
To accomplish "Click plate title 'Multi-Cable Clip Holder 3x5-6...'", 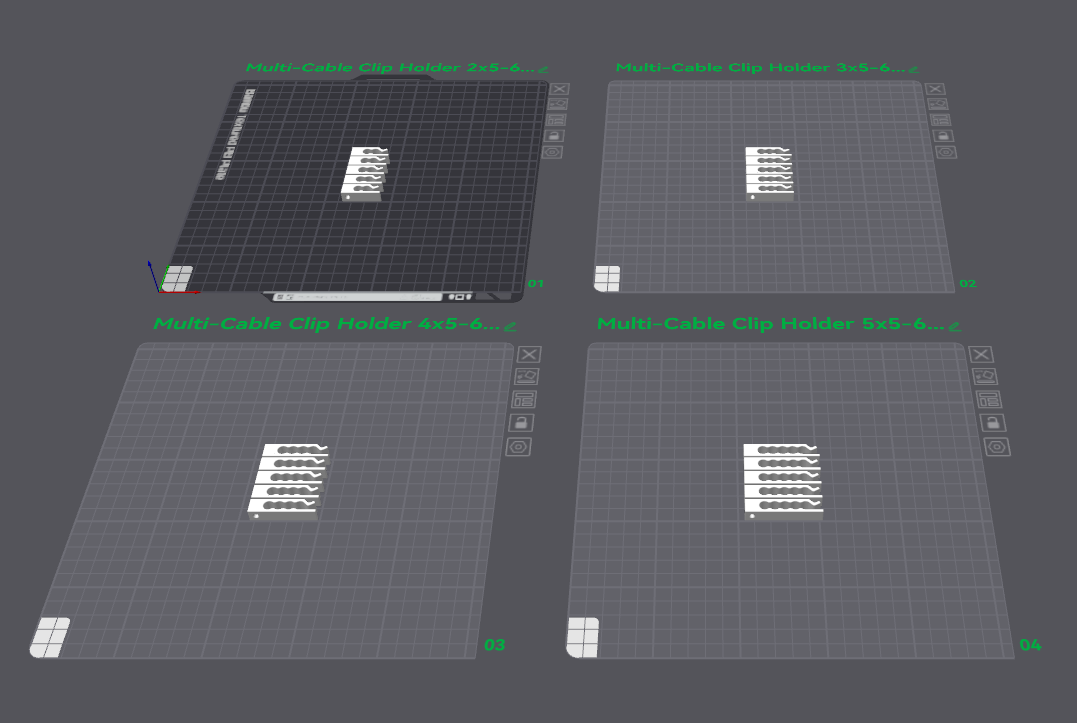I will click(x=760, y=67).
